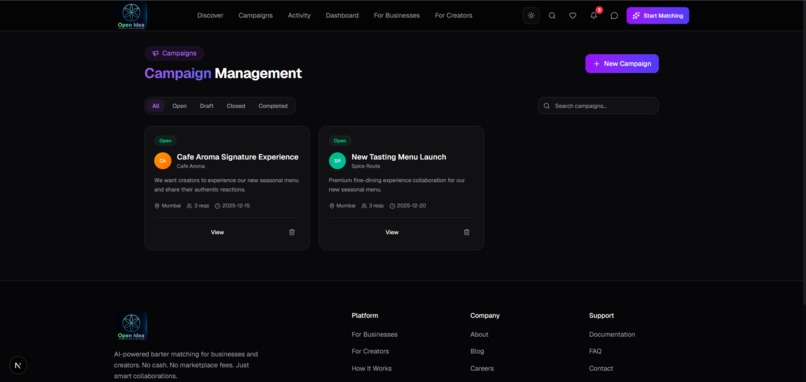Image resolution: width=806 pixels, height=382 pixels.
Task: Click the Next.js N dev indicator
Action: coord(18,366)
